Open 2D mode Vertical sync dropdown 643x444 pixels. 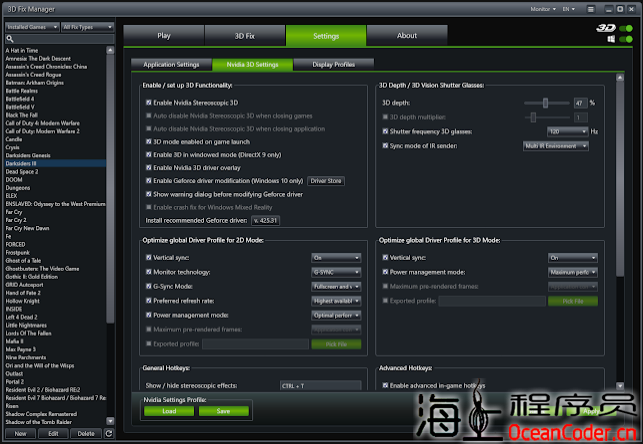(336, 258)
